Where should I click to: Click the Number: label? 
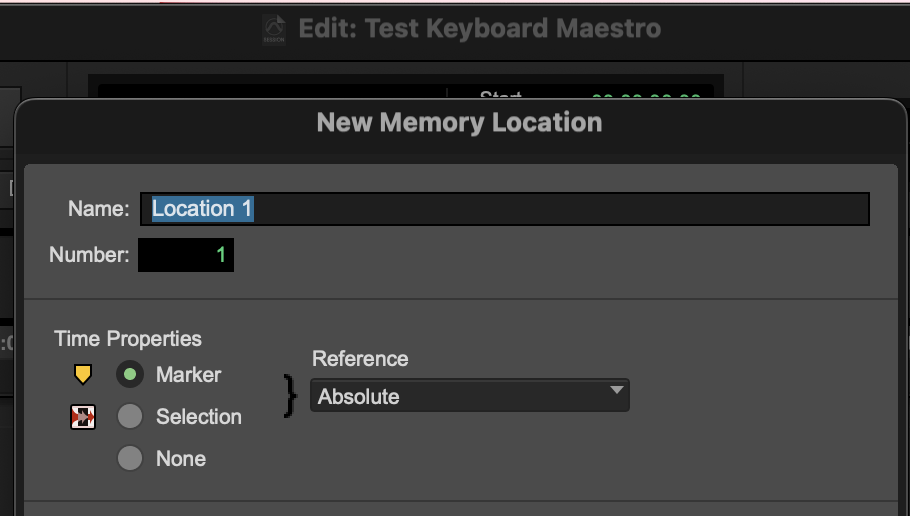tap(89, 255)
